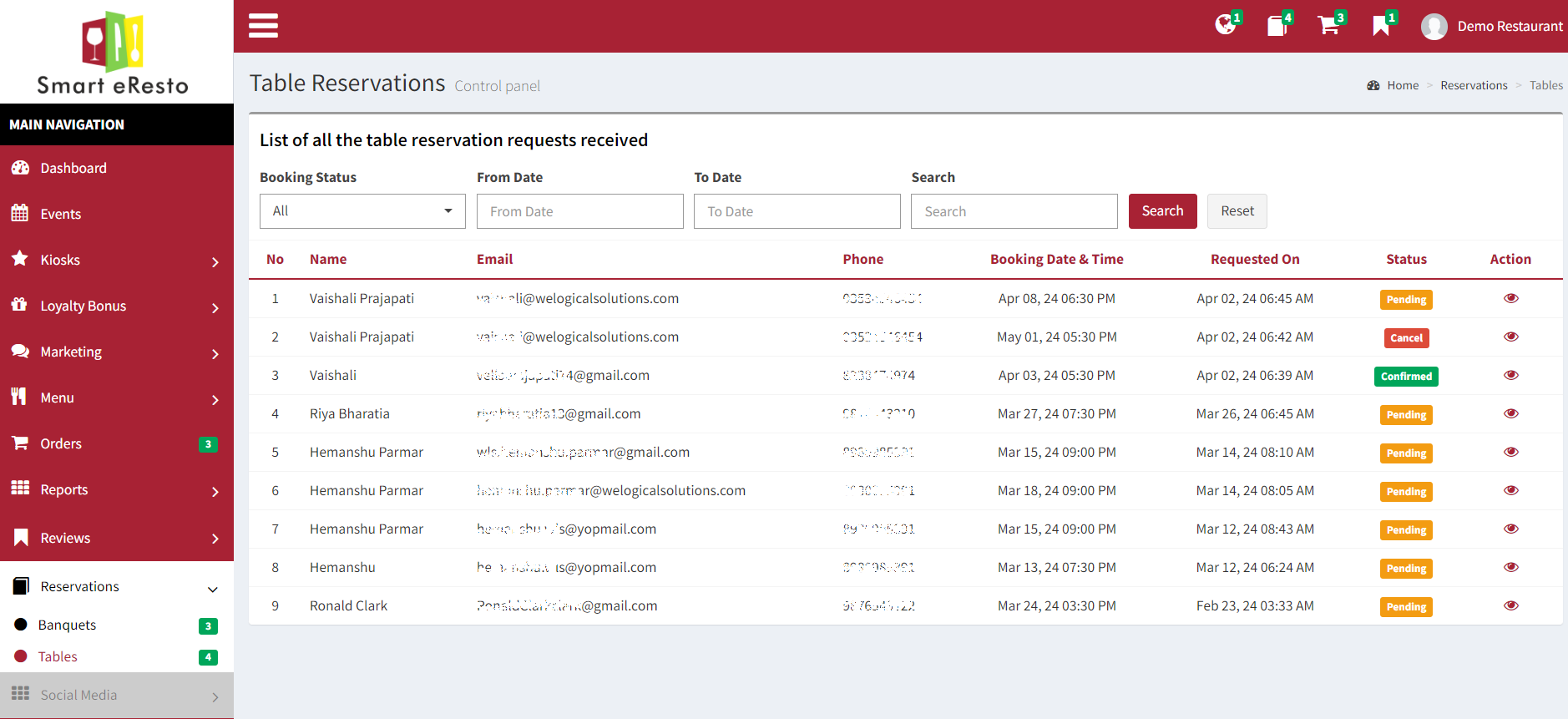Click the Smart eResto logo

coord(114,53)
